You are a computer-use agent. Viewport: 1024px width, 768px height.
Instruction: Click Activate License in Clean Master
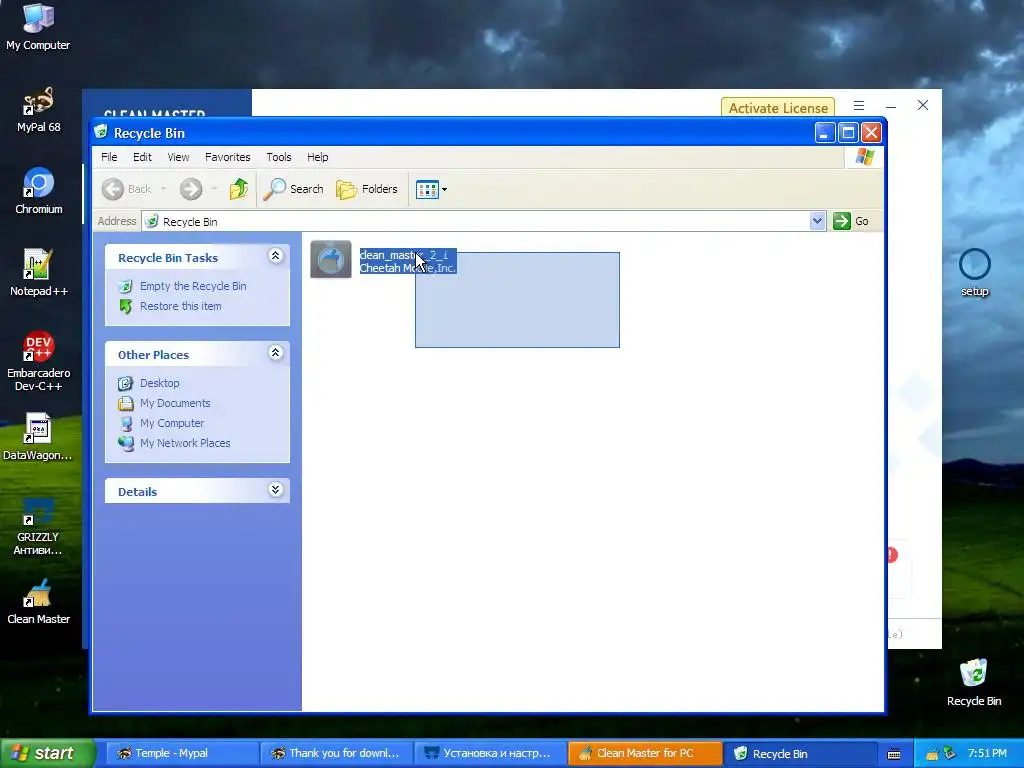778,108
